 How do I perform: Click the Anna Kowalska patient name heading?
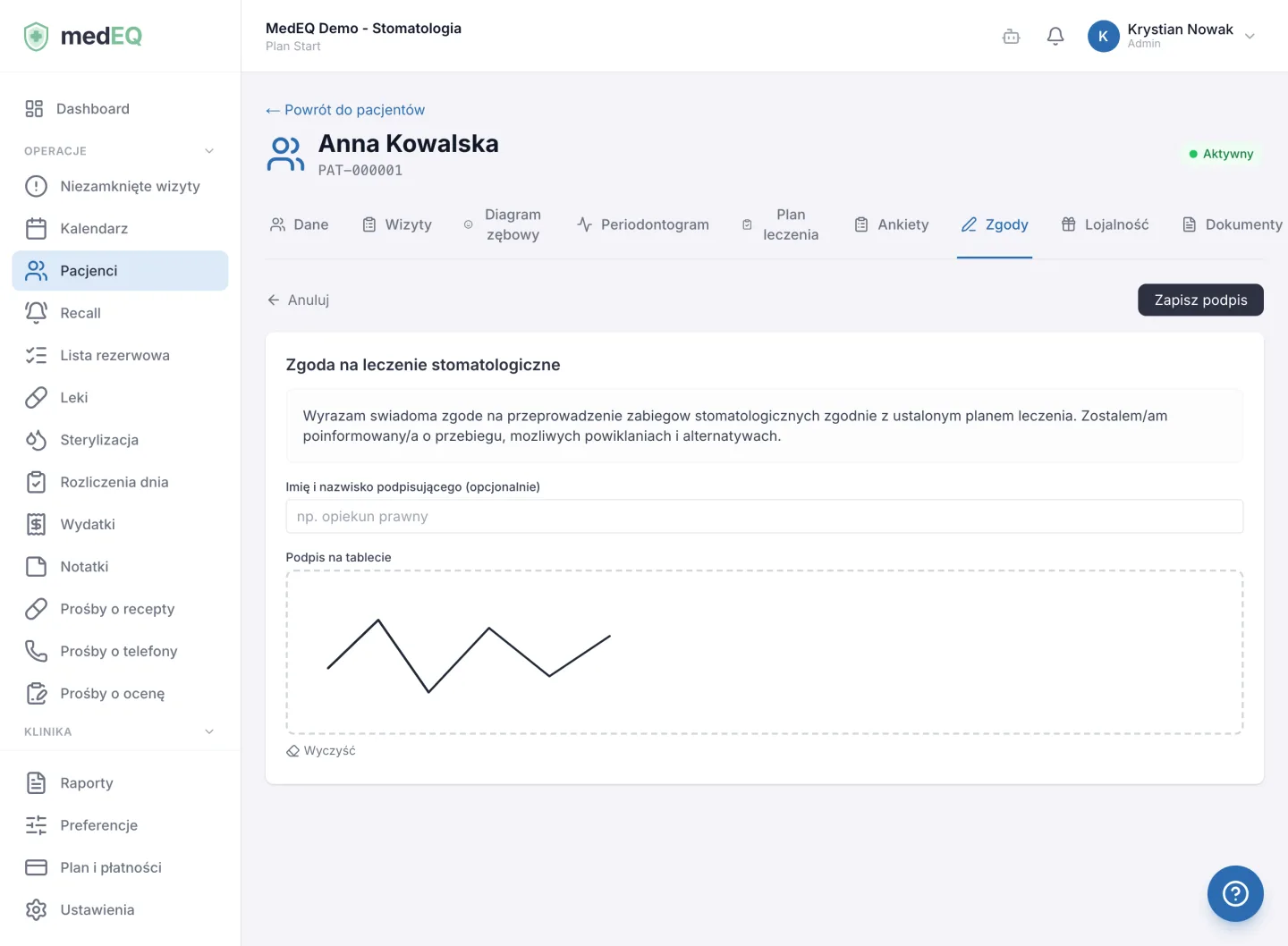pyautogui.click(x=409, y=144)
